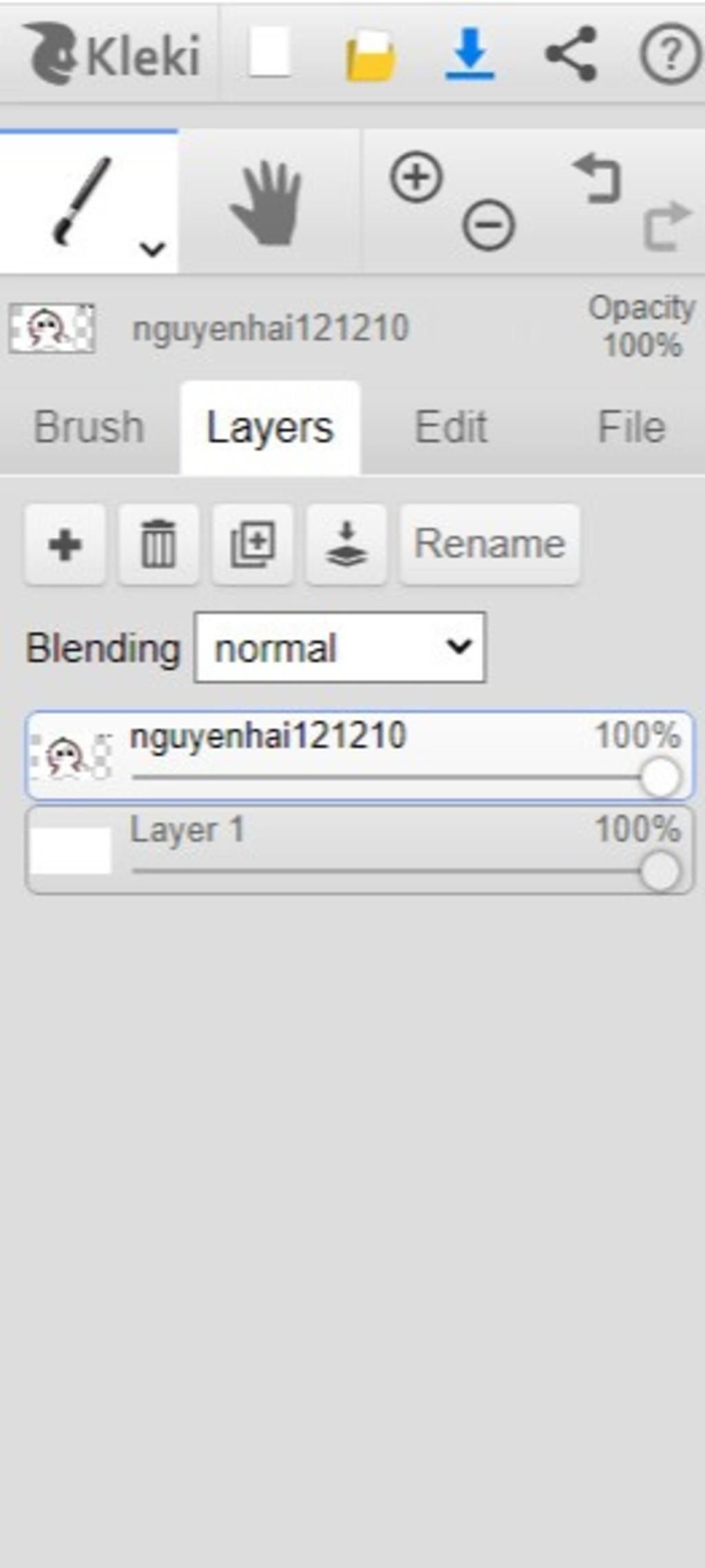Viewport: 705px width, 1568px height.
Task: Open the Blending mode dropdown
Action: tap(340, 648)
